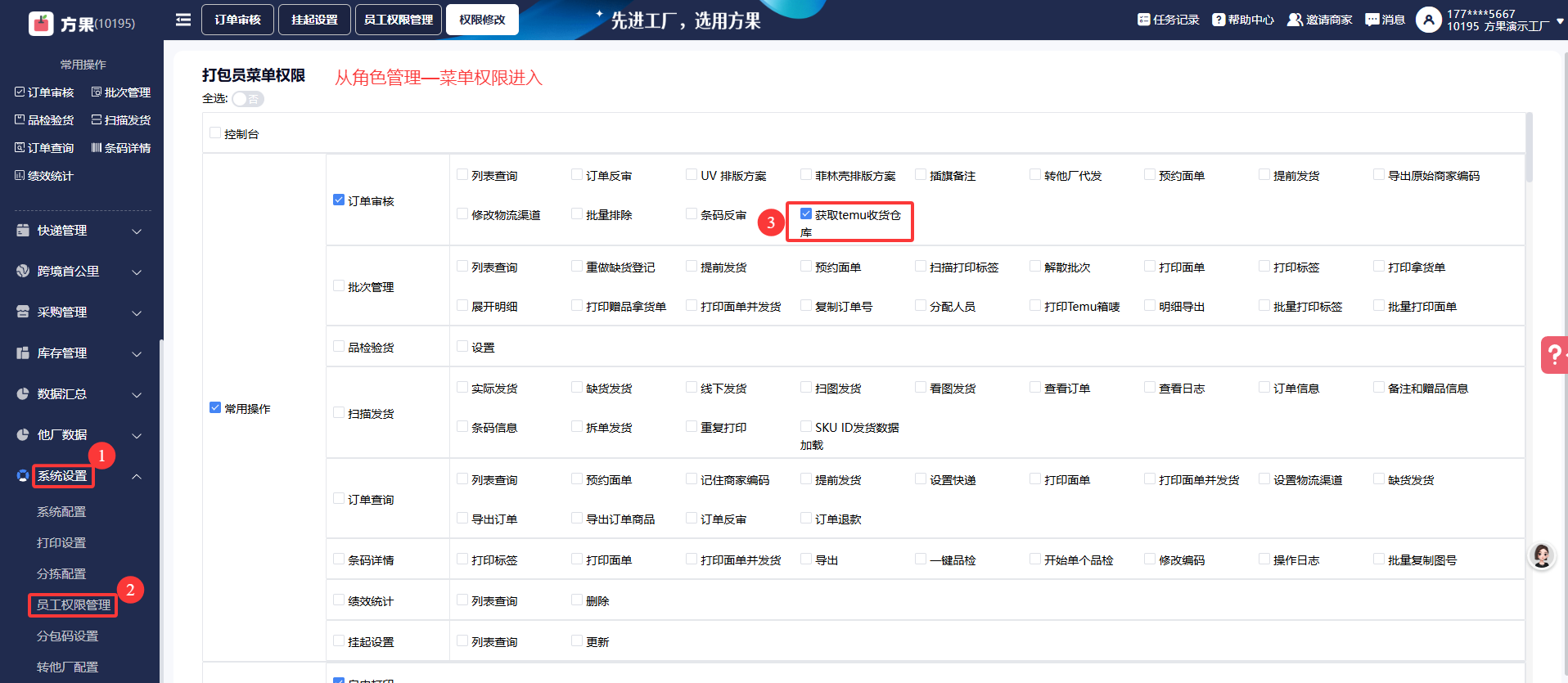Switch to the 员工权限管理 top tab
The width and height of the screenshot is (1568, 683).
[399, 20]
